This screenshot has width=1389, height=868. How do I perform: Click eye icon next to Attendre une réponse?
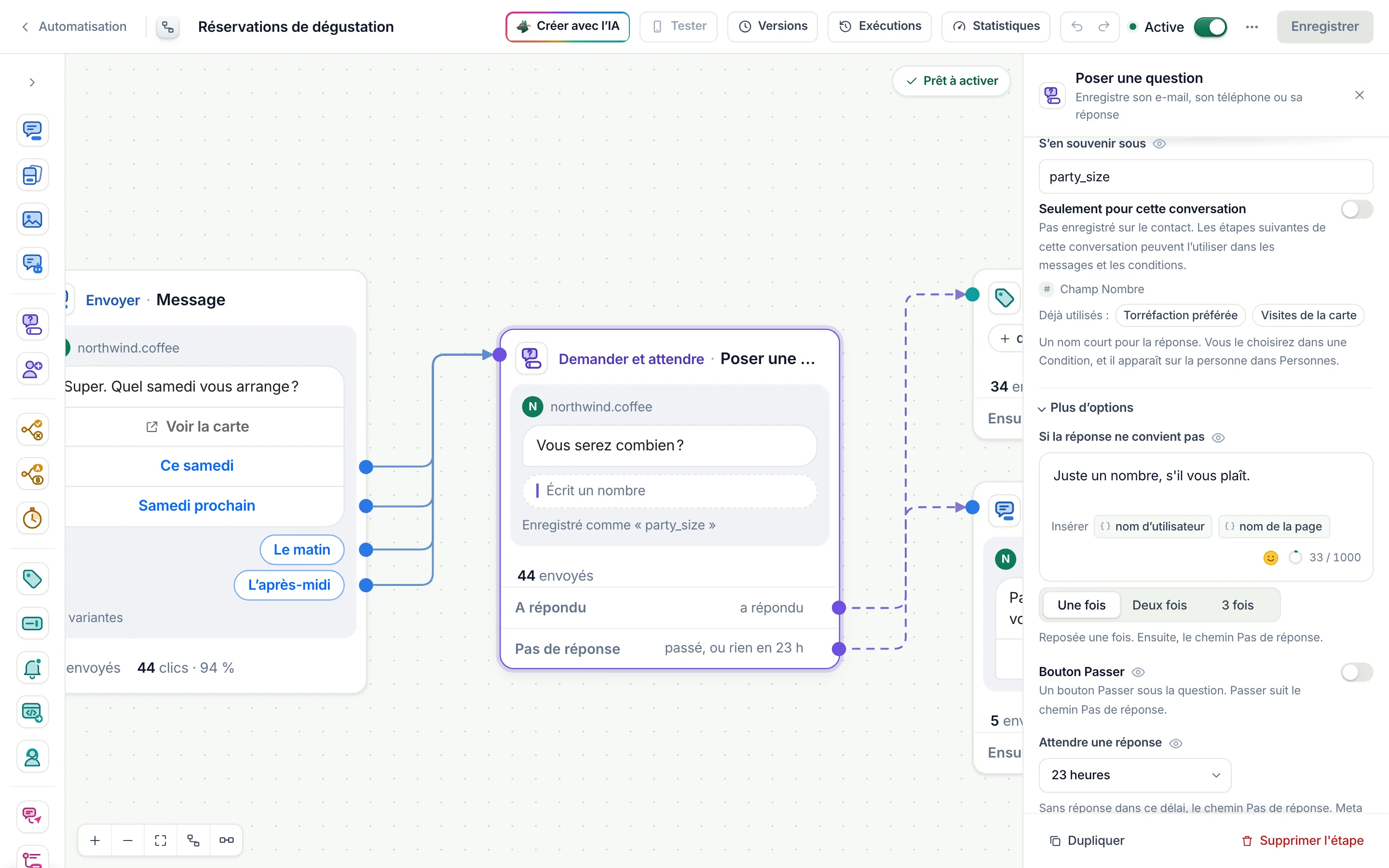tap(1175, 744)
